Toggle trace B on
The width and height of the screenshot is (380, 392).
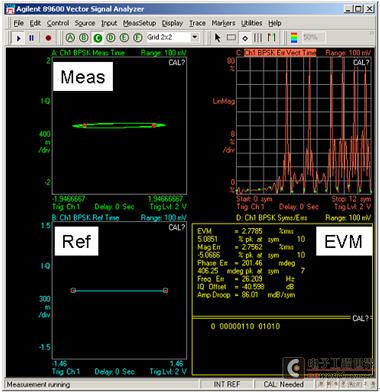(x=83, y=38)
